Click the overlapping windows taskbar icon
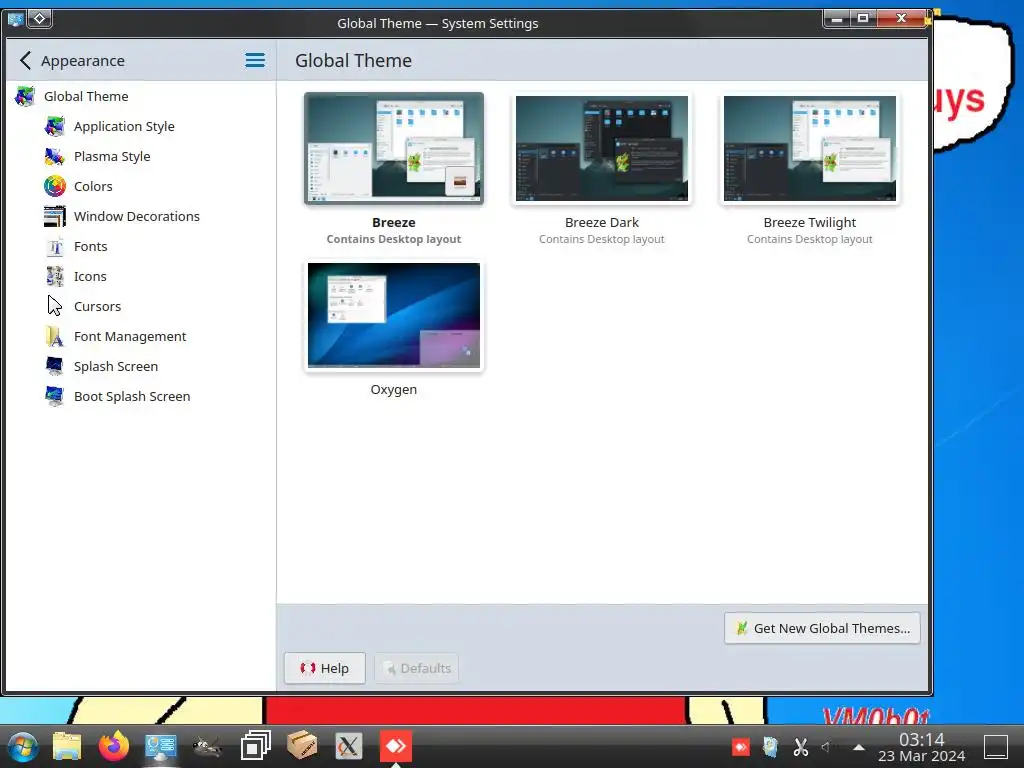 [255, 746]
